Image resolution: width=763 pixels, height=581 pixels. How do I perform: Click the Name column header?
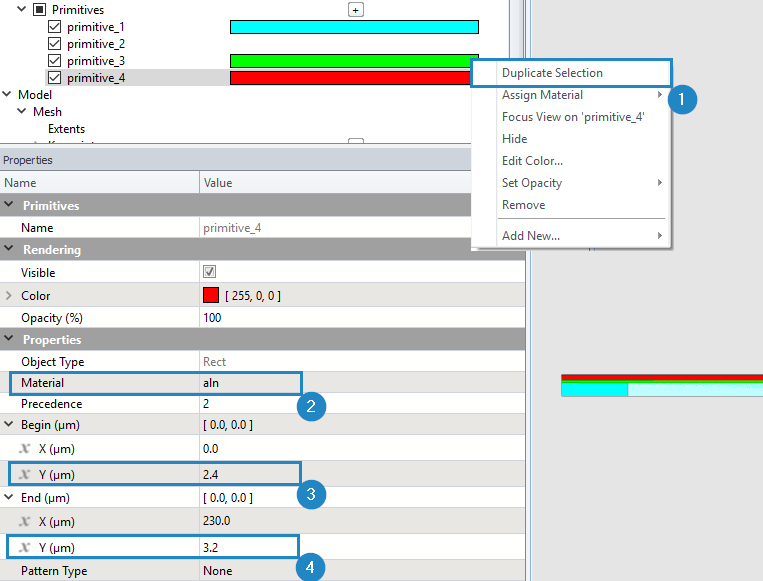[99, 182]
